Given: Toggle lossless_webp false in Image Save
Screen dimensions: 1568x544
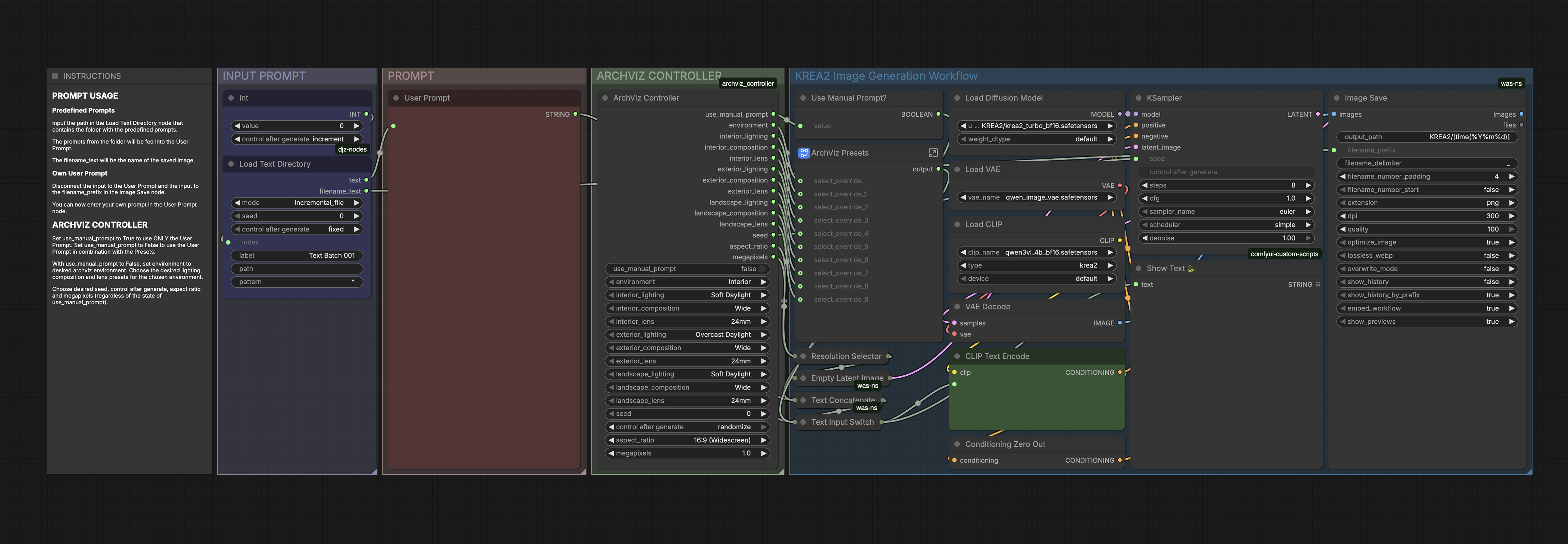Looking at the screenshot, I should 1427,256.
